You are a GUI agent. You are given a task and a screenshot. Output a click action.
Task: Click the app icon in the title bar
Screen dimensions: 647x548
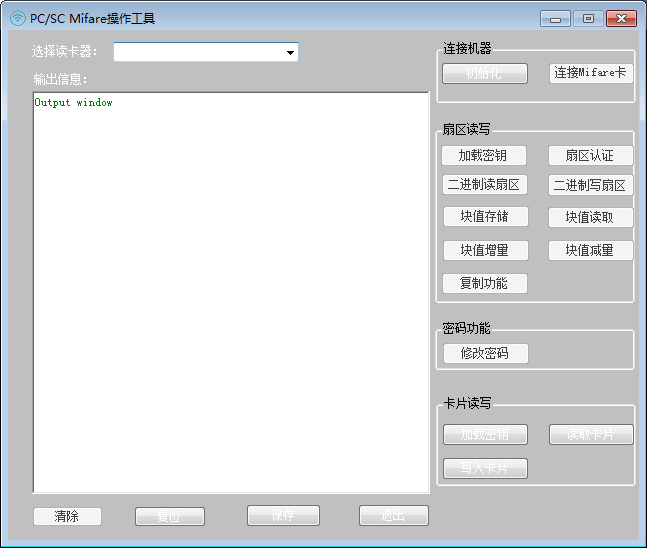pyautogui.click(x=18, y=19)
